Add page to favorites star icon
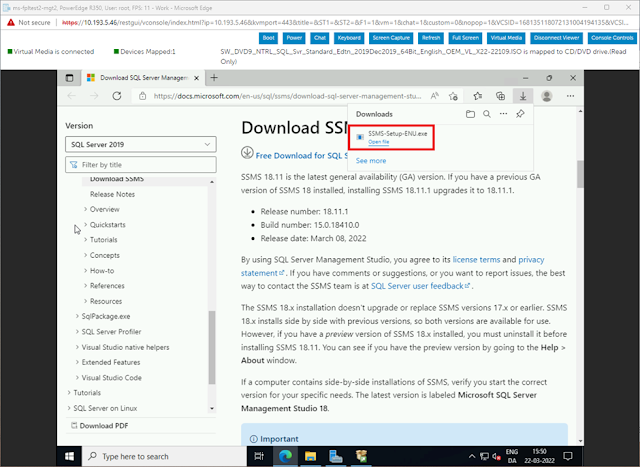640x467 pixels. tap(453, 96)
